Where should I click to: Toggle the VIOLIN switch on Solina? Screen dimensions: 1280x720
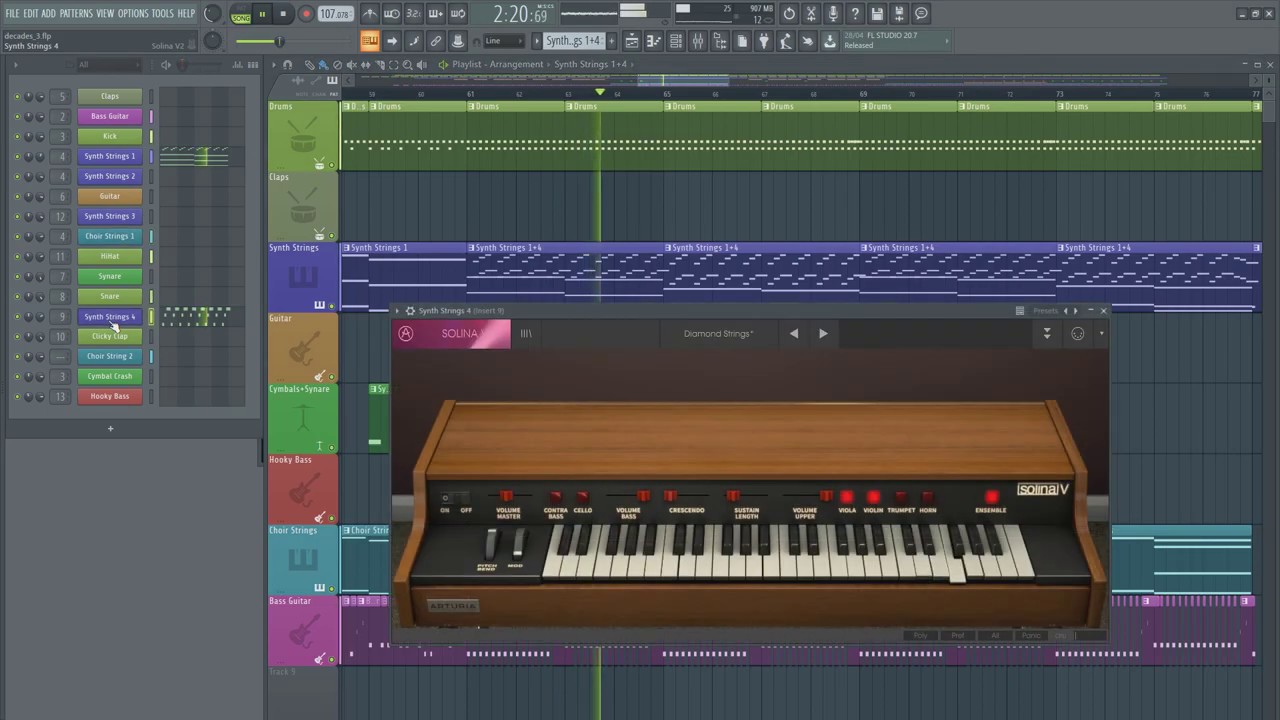point(873,497)
